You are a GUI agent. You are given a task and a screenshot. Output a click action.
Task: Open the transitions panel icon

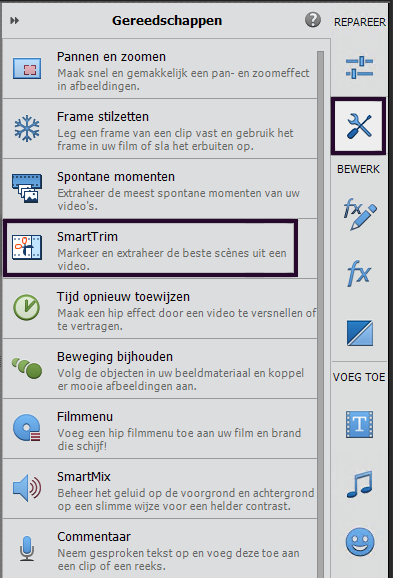click(x=359, y=333)
